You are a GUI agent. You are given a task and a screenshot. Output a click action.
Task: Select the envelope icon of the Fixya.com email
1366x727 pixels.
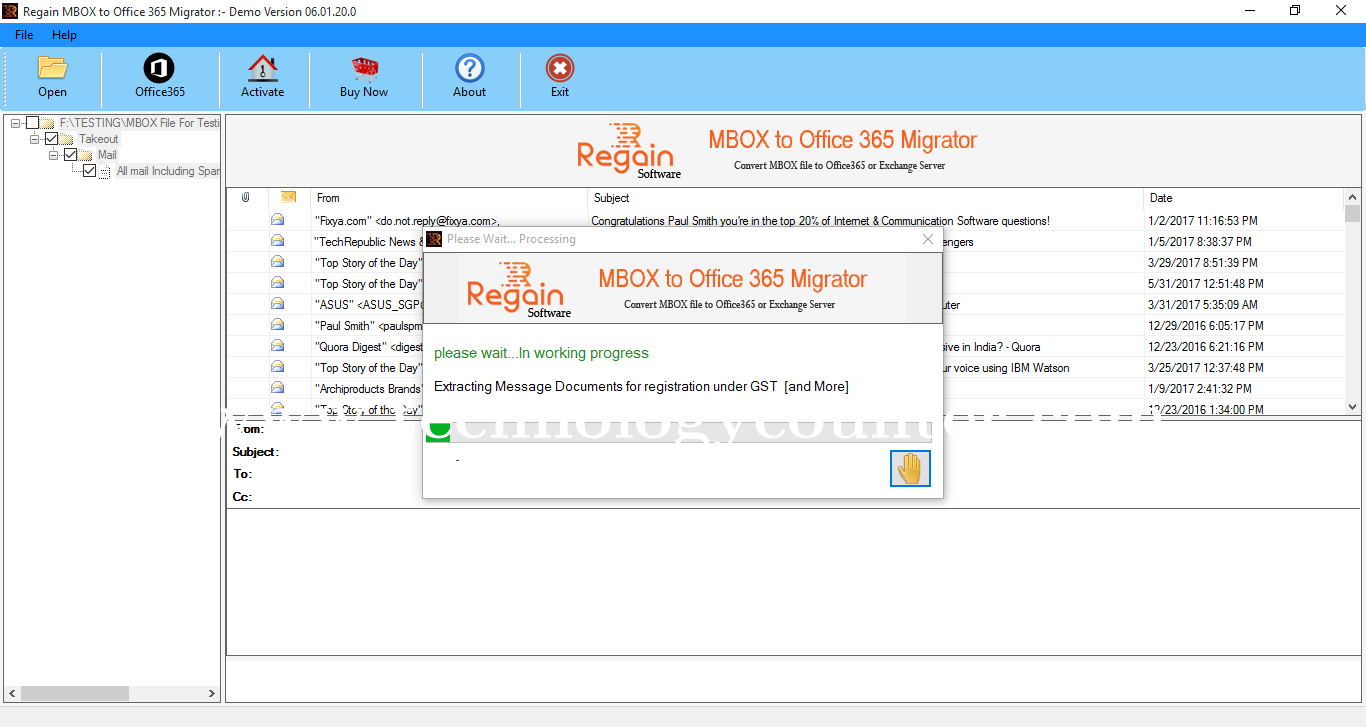point(278,220)
